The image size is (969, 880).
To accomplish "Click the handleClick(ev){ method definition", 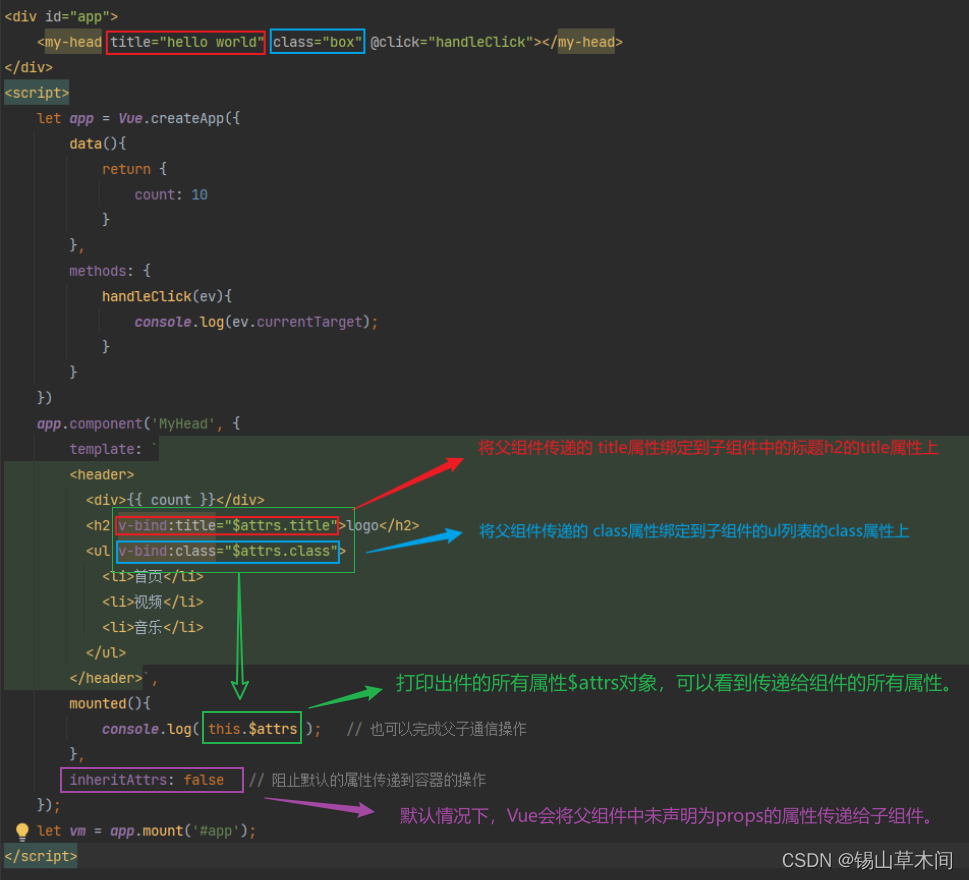I will pos(167,296).
